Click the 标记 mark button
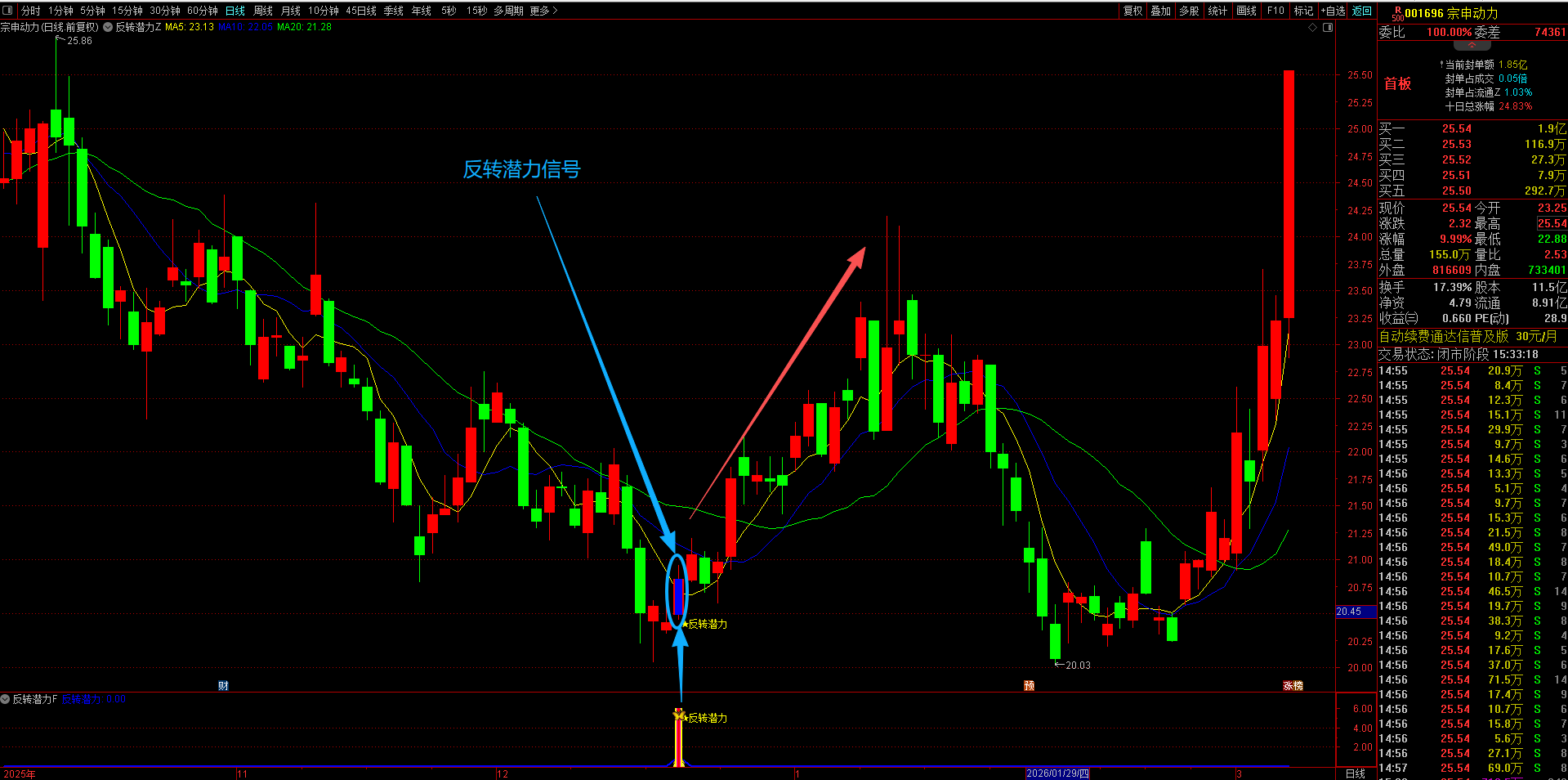Screen dimensions: 1568x780 coord(1304,11)
